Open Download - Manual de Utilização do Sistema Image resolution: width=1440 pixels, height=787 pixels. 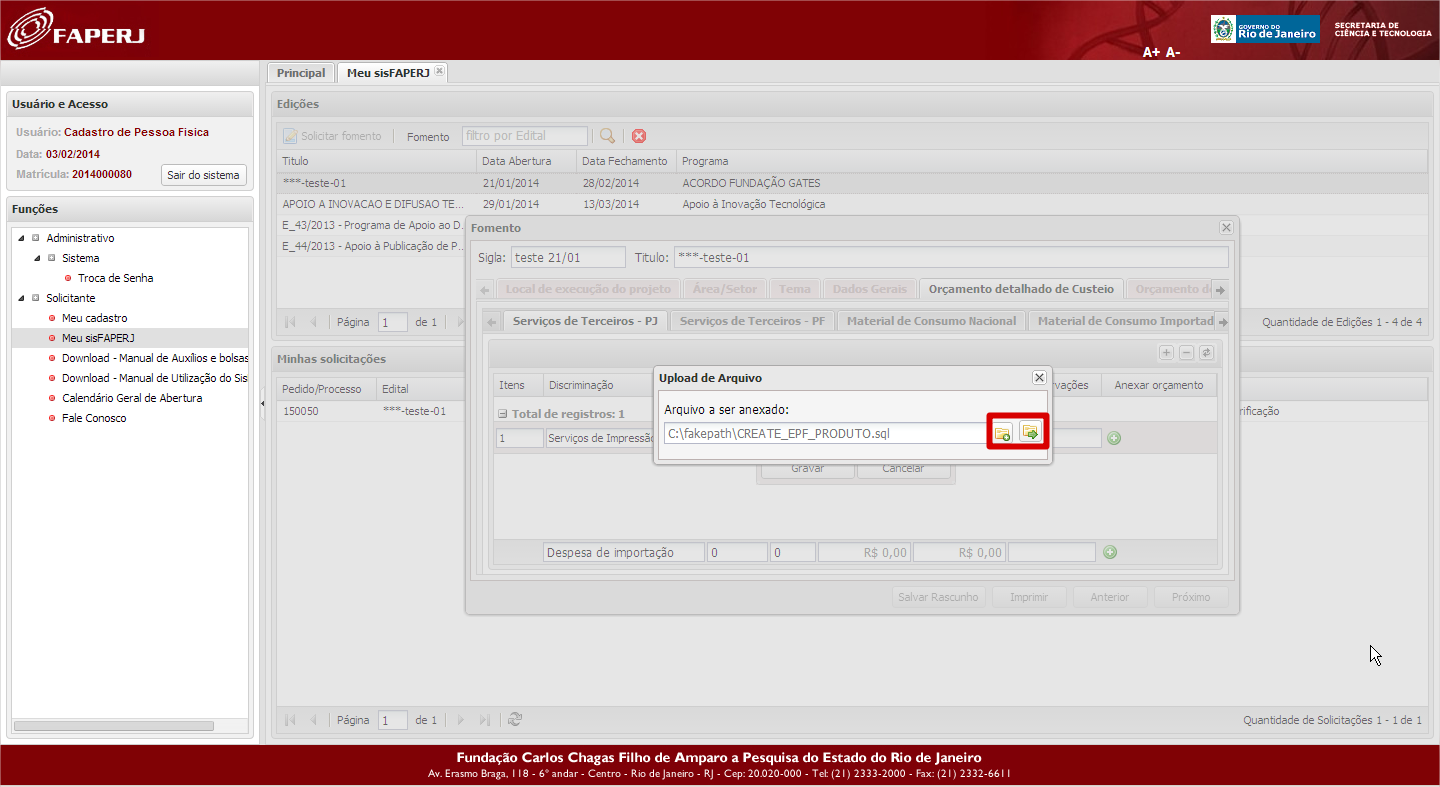click(154, 378)
